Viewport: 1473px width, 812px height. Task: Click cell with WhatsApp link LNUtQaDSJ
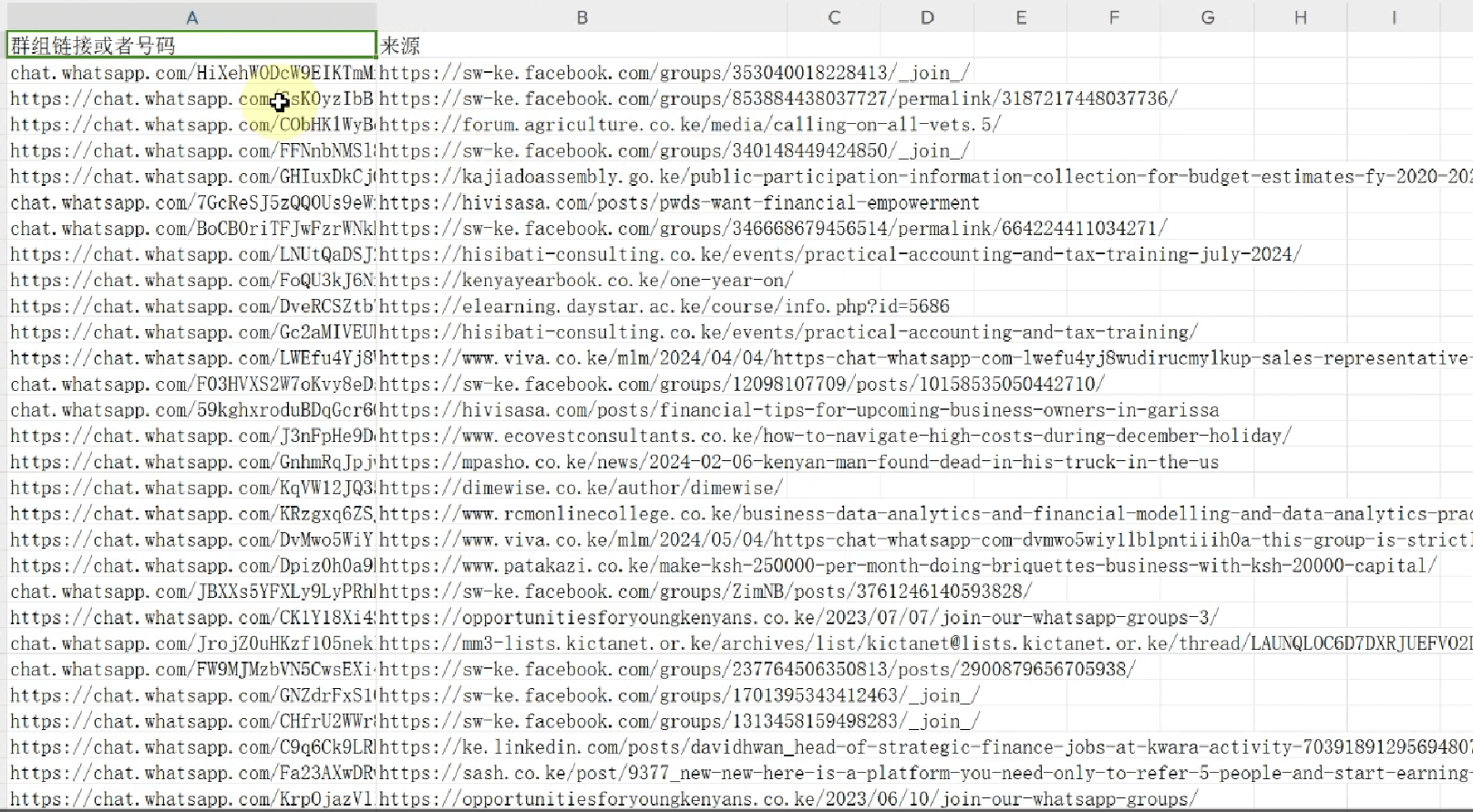(191, 254)
